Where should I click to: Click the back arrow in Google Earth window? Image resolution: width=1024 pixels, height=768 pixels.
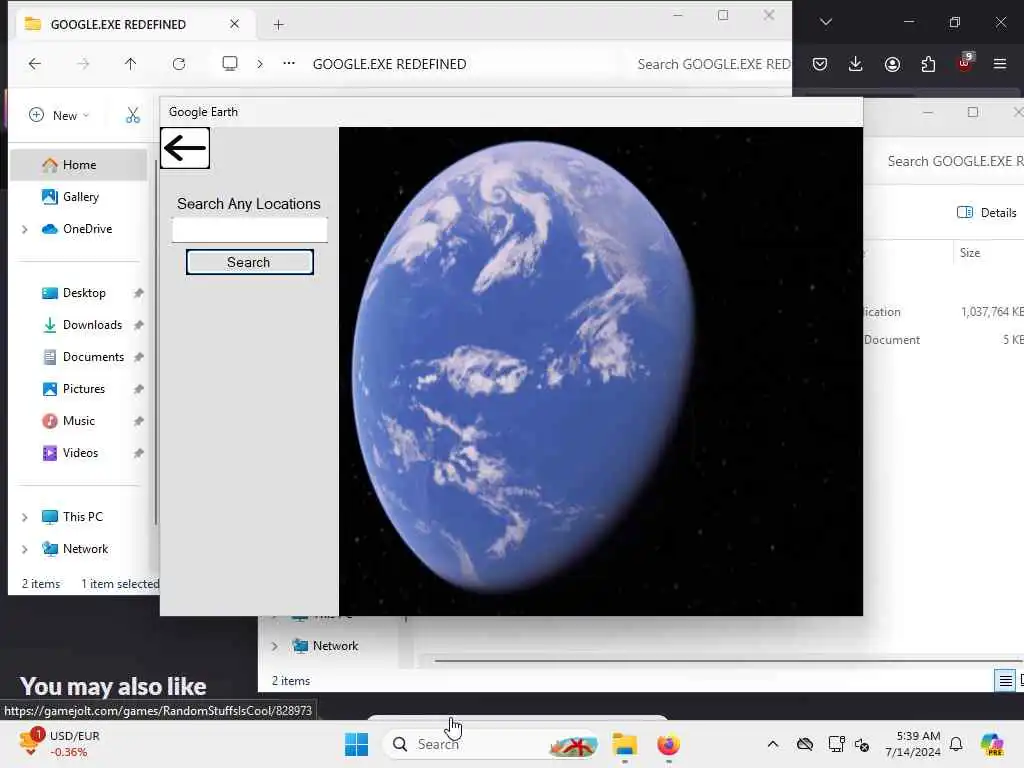click(x=185, y=148)
